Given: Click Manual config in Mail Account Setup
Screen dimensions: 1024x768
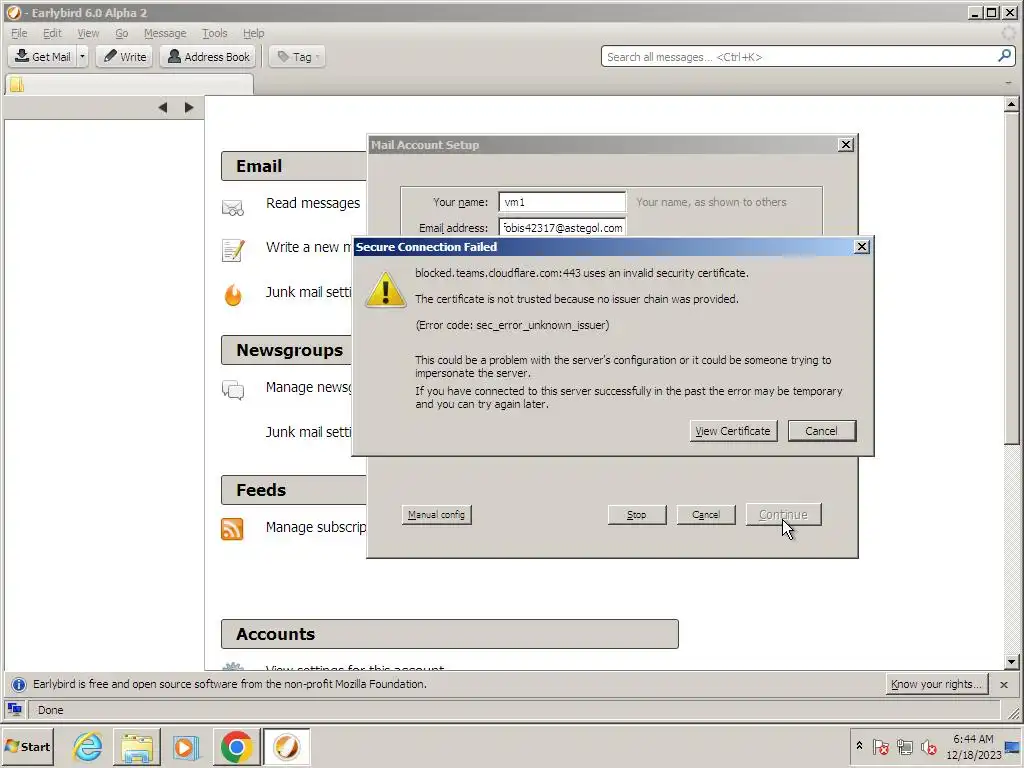Looking at the screenshot, I should coord(436,515).
